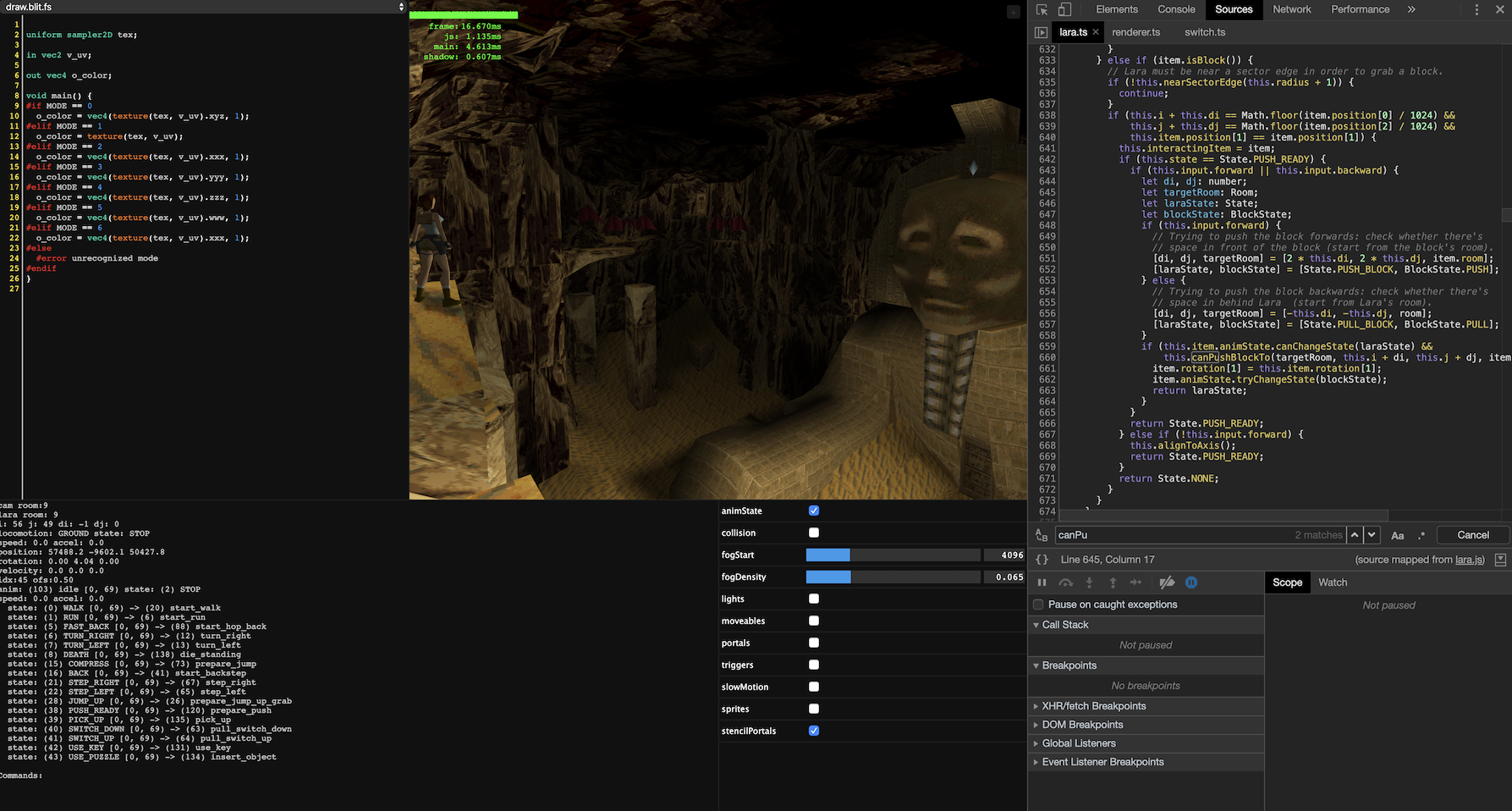1512x811 pixels.
Task: Enable the moveables checkbox
Action: (814, 621)
